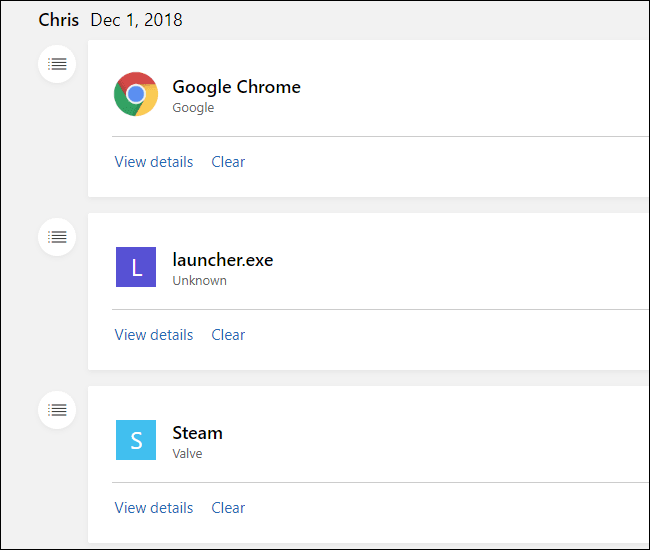The width and height of the screenshot is (650, 550).
Task: Click the Google Chrome logo icon
Action: click(136, 94)
